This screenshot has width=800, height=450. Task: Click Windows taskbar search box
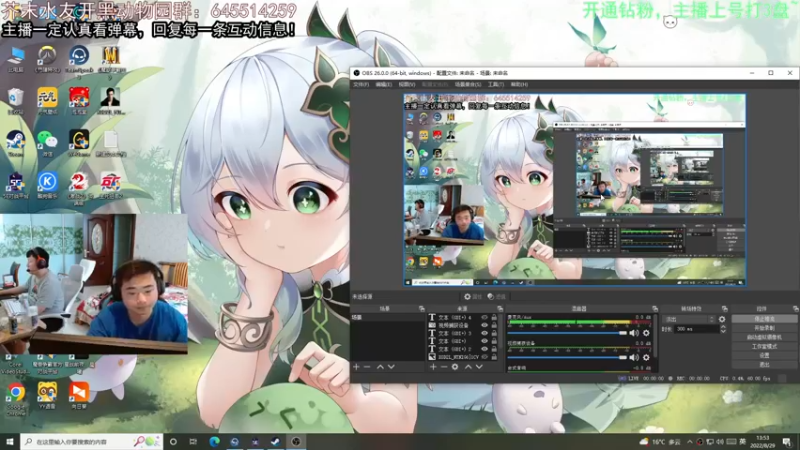[x=92, y=441]
